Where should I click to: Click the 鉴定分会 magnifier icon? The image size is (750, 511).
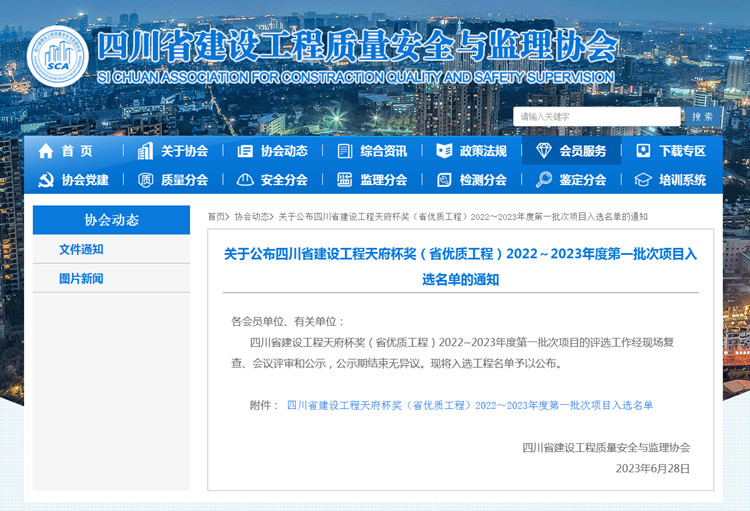(544, 180)
